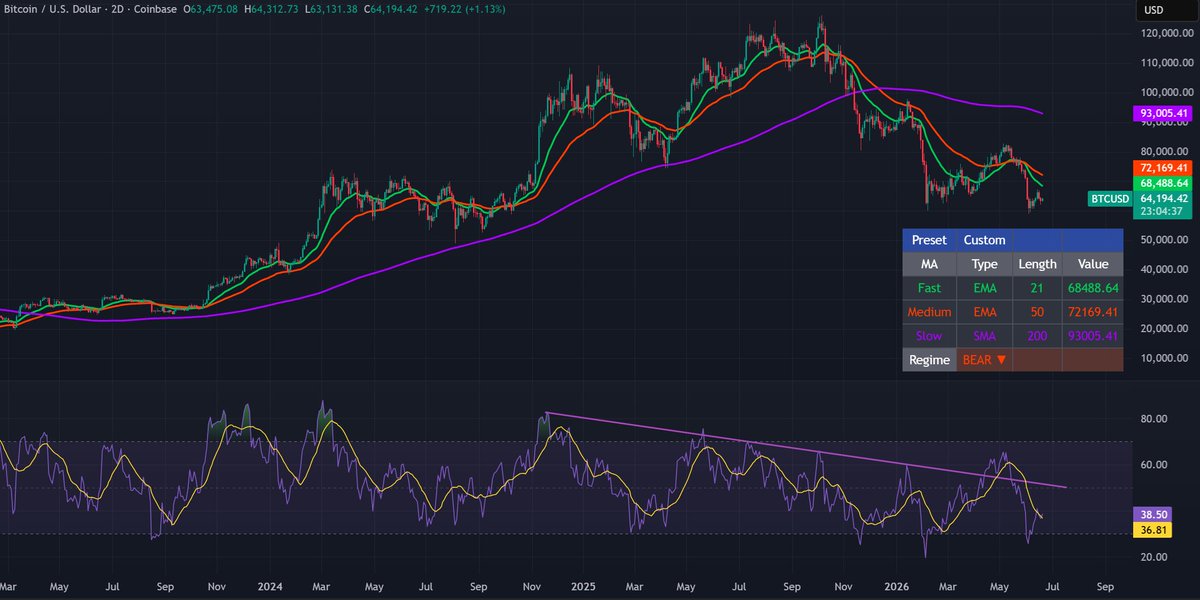Screen dimensions: 1200x600
Task: Select the green 68,488.64 EMA price tag
Action: [x=1162, y=183]
